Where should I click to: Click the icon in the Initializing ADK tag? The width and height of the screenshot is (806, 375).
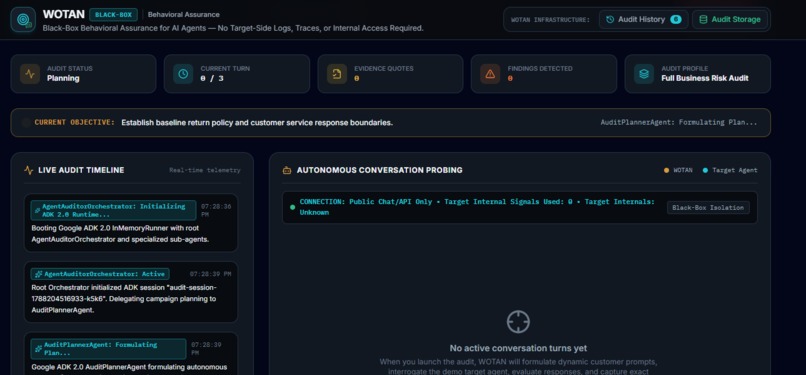tap(37, 210)
